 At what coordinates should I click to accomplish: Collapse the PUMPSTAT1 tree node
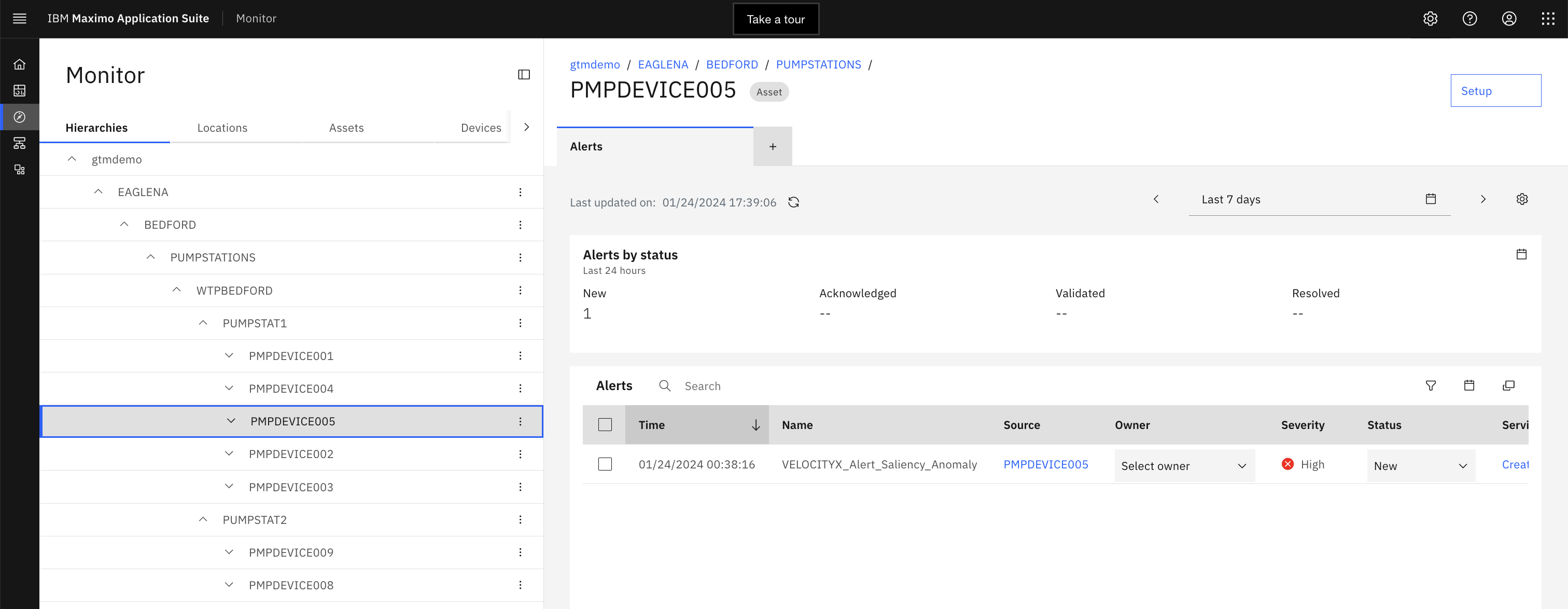tap(203, 323)
